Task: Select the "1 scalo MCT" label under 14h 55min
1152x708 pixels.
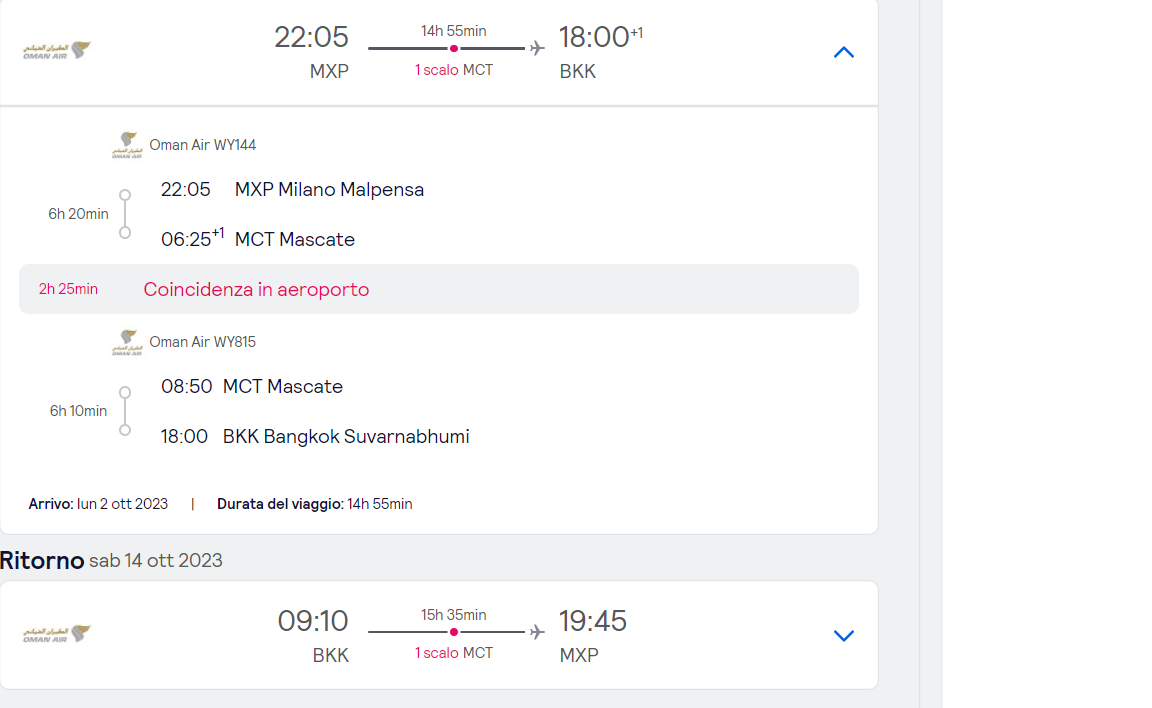Action: [x=454, y=70]
